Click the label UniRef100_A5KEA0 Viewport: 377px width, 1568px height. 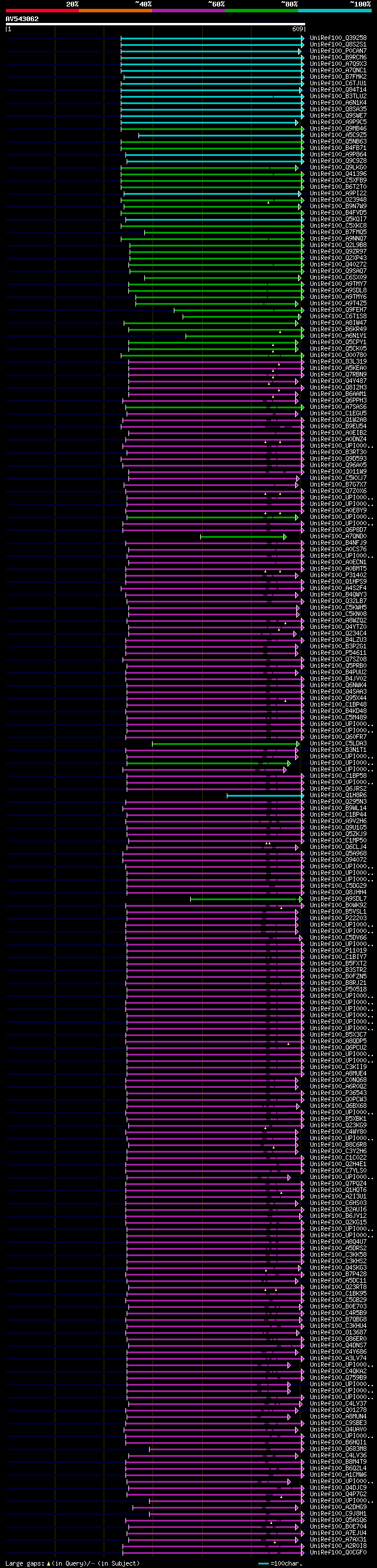click(338, 368)
